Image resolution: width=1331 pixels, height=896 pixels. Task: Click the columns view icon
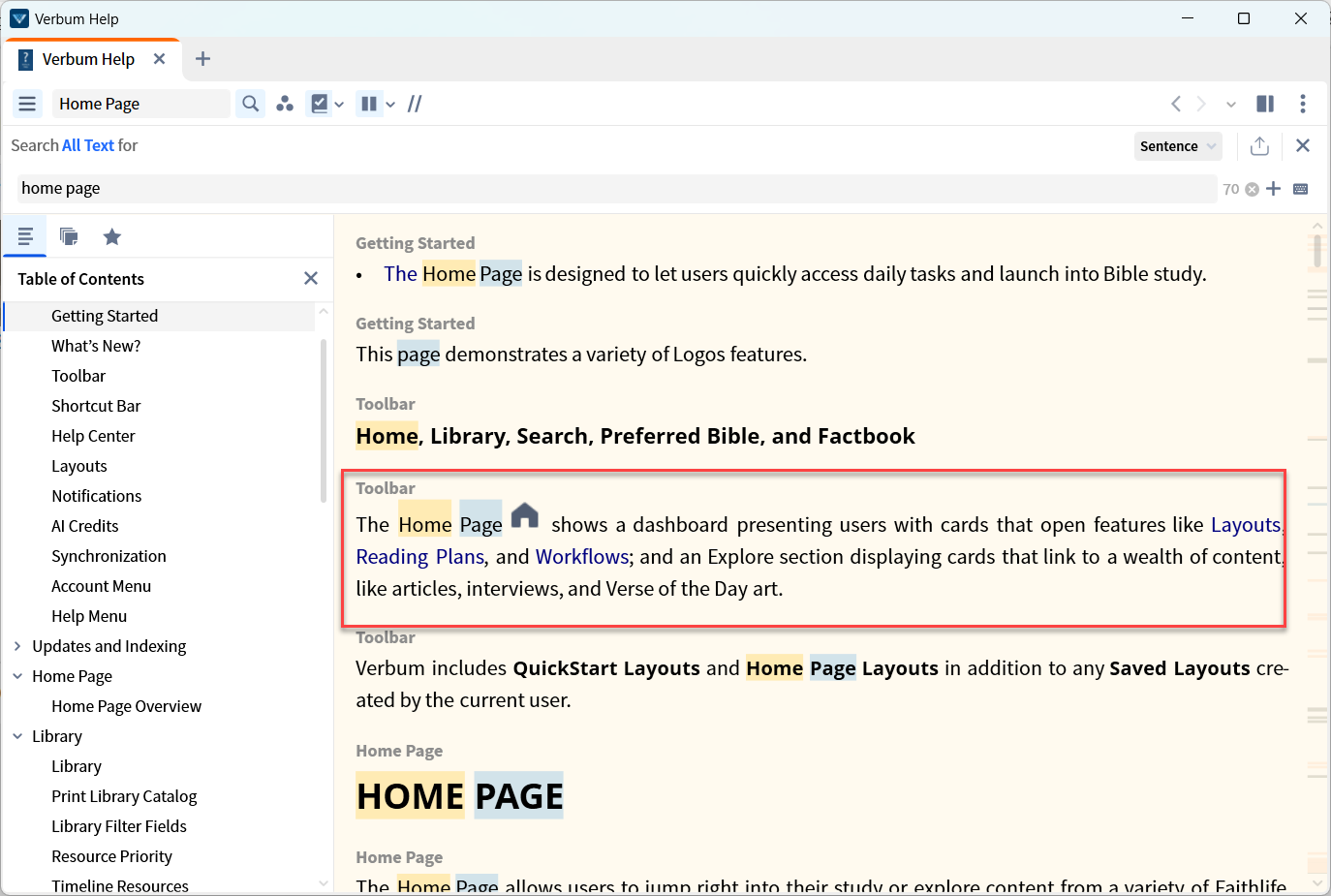click(369, 104)
